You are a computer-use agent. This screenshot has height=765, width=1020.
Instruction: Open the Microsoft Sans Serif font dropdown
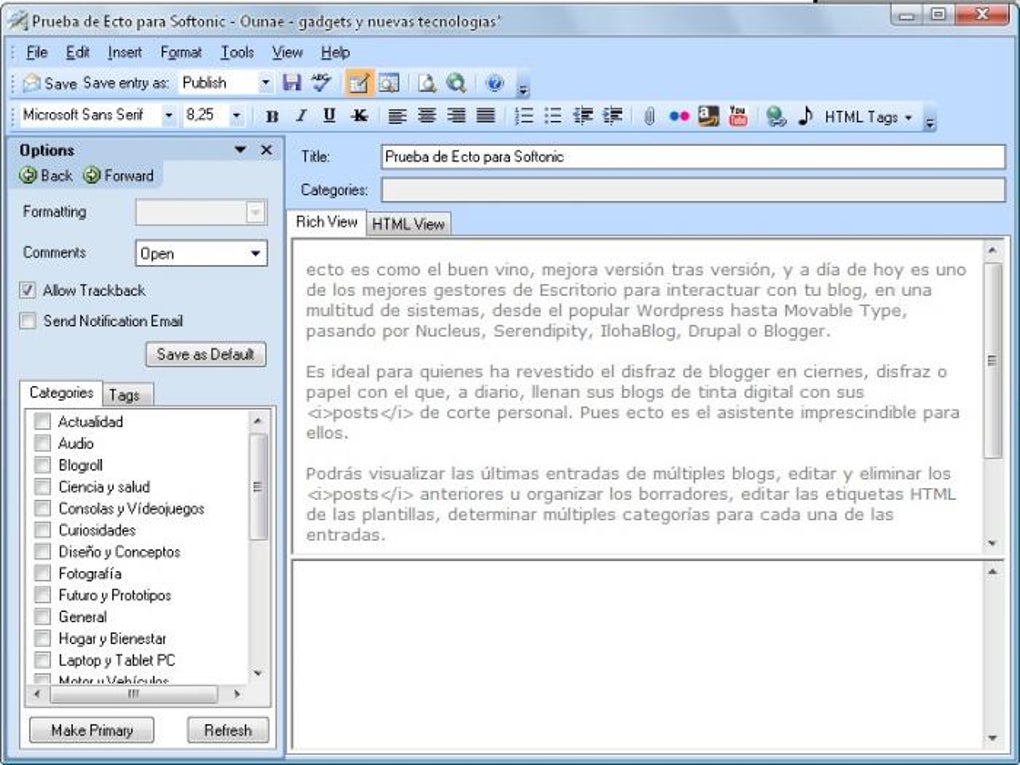(168, 116)
